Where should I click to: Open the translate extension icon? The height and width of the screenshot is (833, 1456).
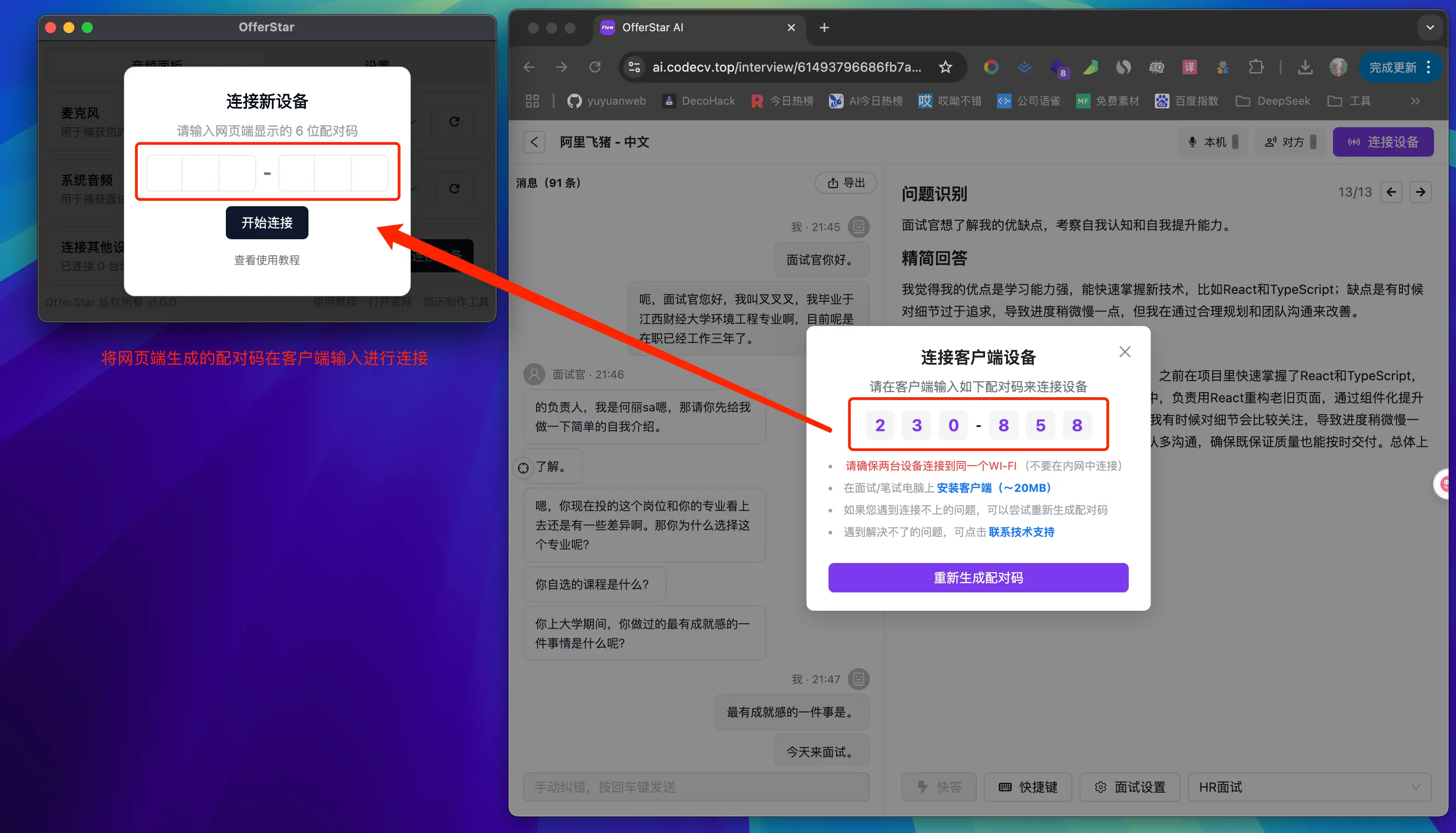coord(1189,68)
